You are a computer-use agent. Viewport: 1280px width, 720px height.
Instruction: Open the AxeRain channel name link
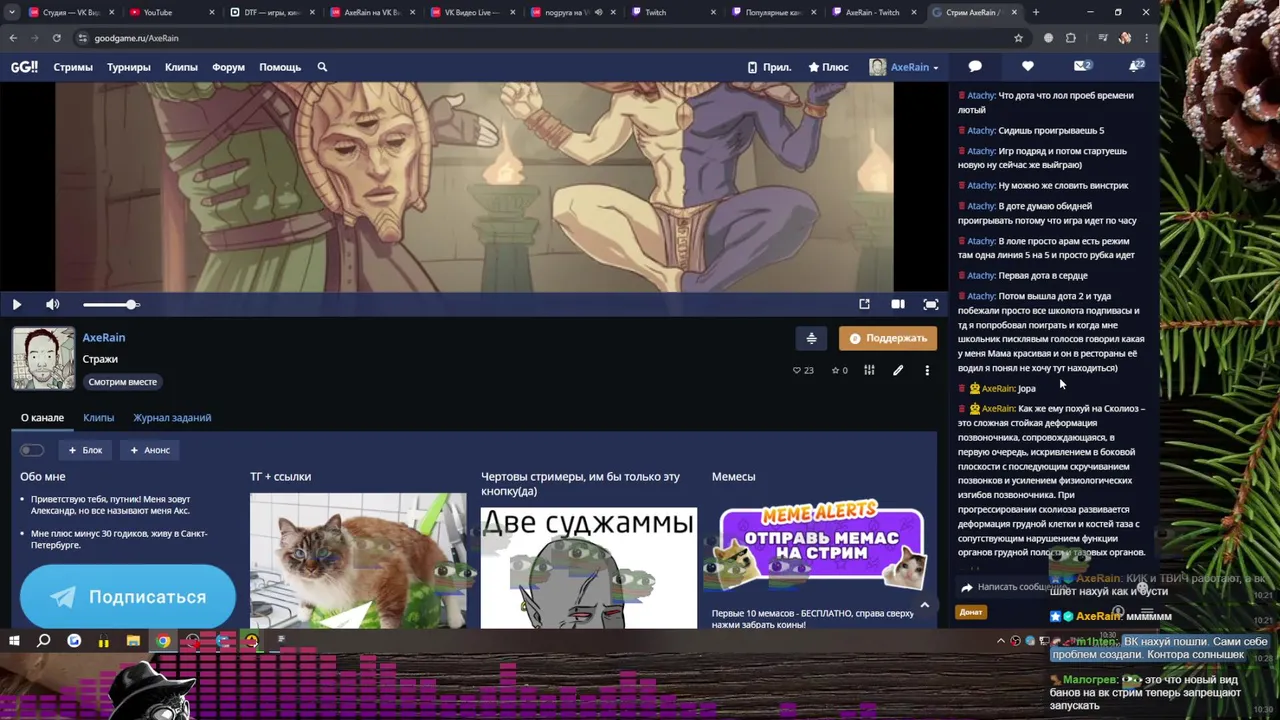click(104, 338)
